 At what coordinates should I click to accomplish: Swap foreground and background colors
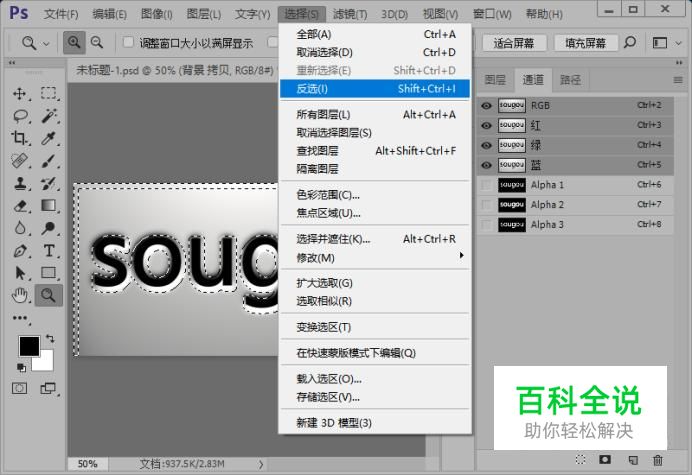click(x=50, y=339)
